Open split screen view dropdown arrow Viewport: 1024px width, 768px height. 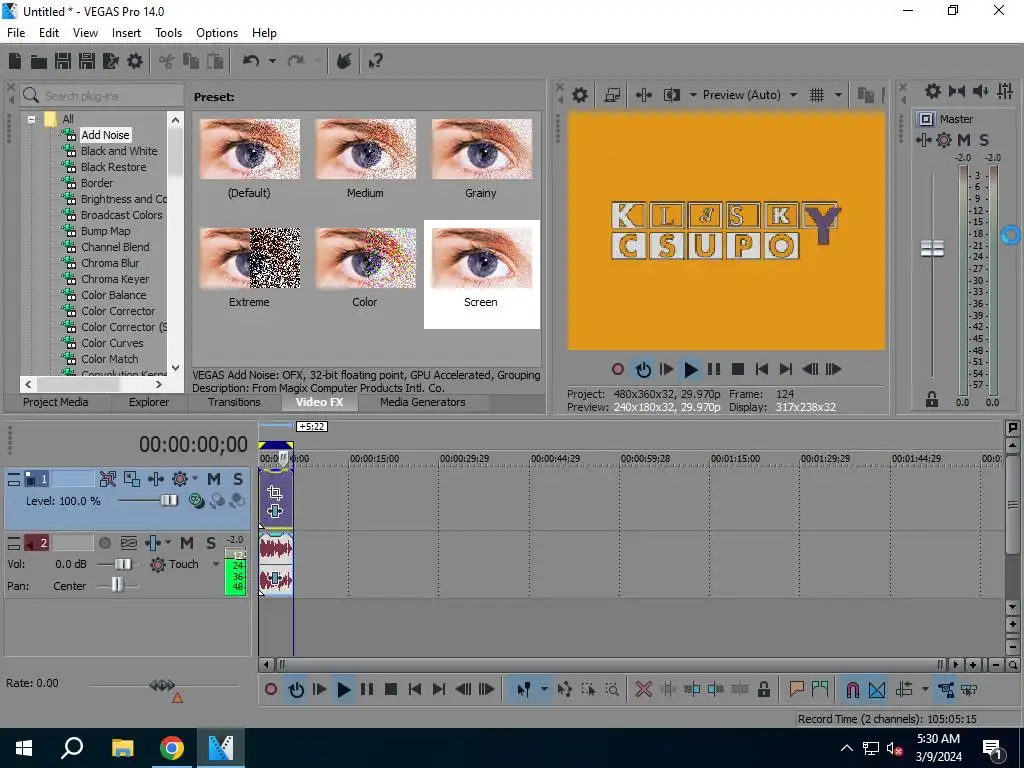[x=693, y=95]
